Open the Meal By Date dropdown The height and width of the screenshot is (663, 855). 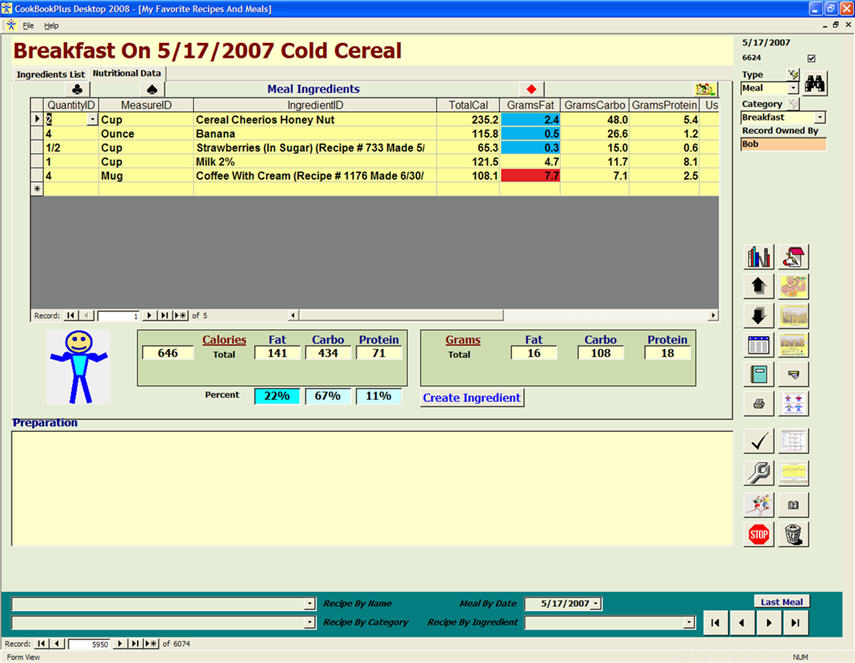point(597,604)
